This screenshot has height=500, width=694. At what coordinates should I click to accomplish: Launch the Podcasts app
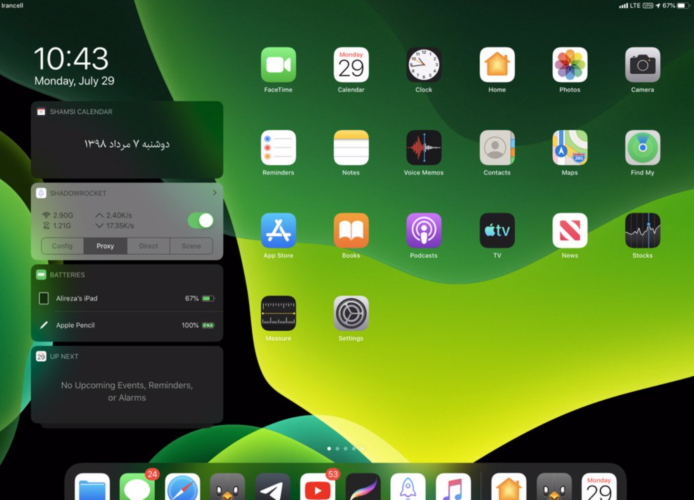pyautogui.click(x=424, y=230)
